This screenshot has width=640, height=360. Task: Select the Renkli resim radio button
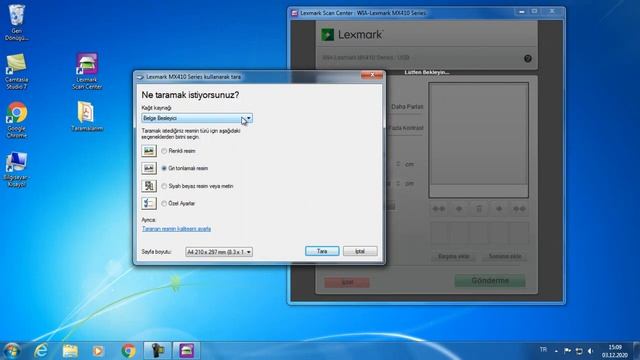(x=164, y=151)
